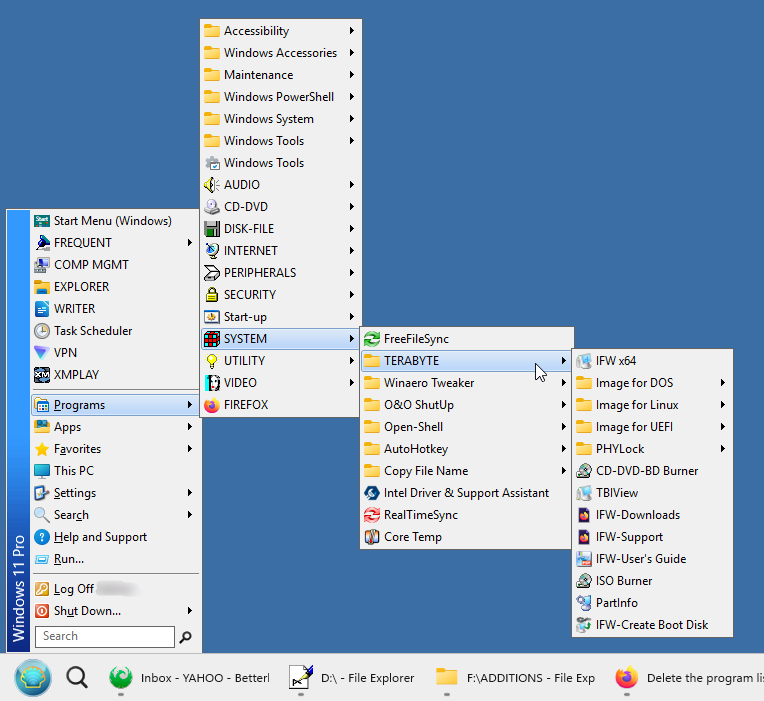Screen dimensions: 764x701
Task: Choose the Run... menu entry
Action: [69, 559]
